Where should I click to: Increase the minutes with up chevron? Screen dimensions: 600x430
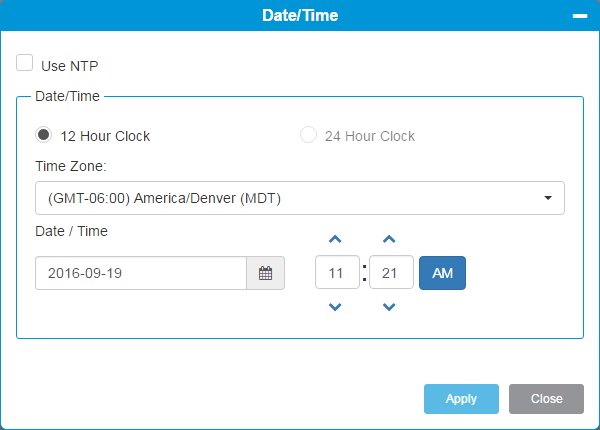(x=389, y=239)
